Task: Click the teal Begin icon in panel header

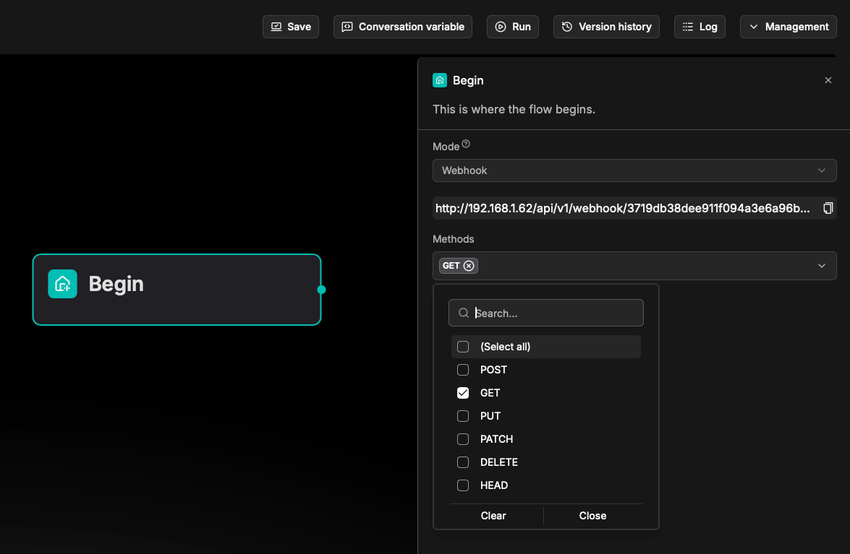Action: click(440, 80)
